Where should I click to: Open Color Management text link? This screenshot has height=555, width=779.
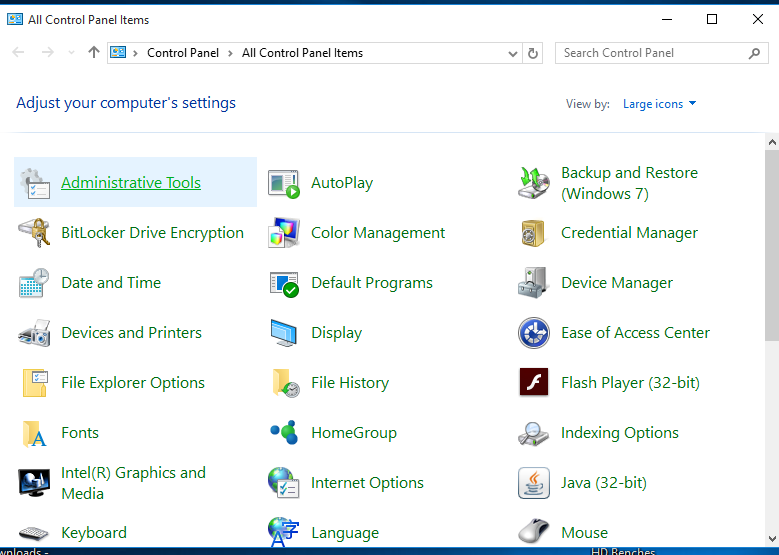click(x=378, y=233)
